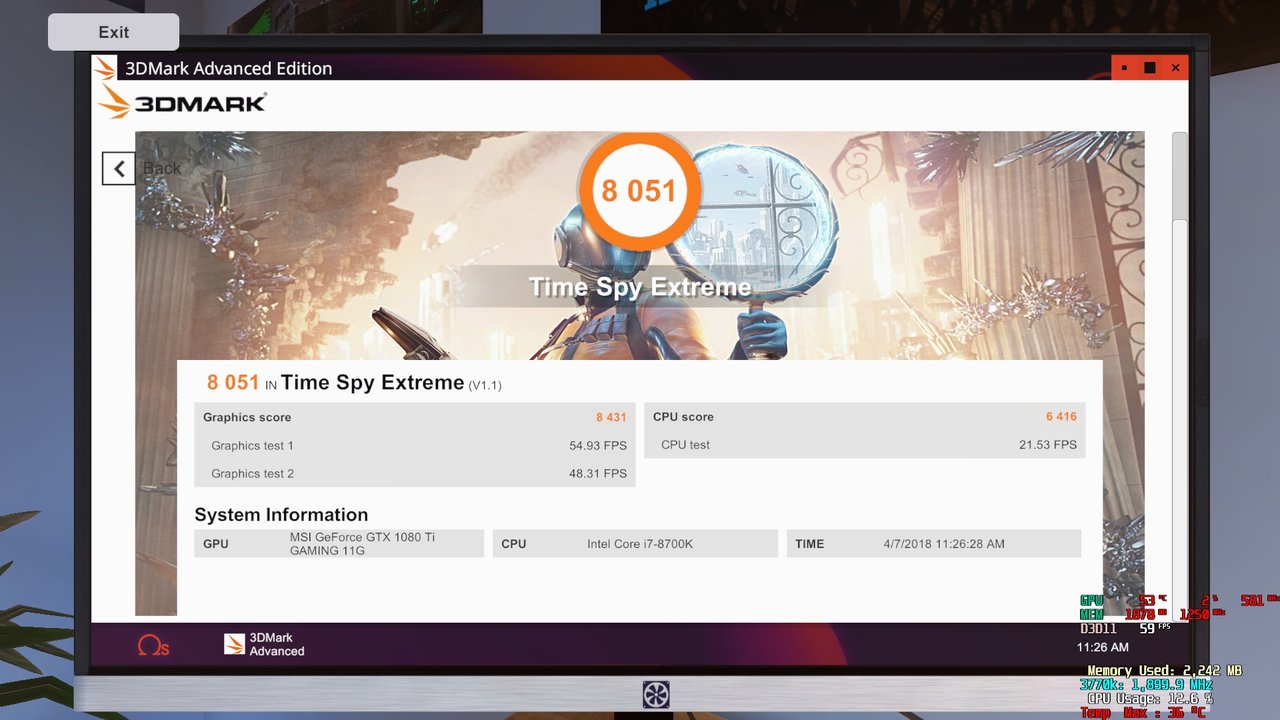This screenshot has width=1280, height=720.
Task: Select the CPU score row
Action: coord(865,417)
